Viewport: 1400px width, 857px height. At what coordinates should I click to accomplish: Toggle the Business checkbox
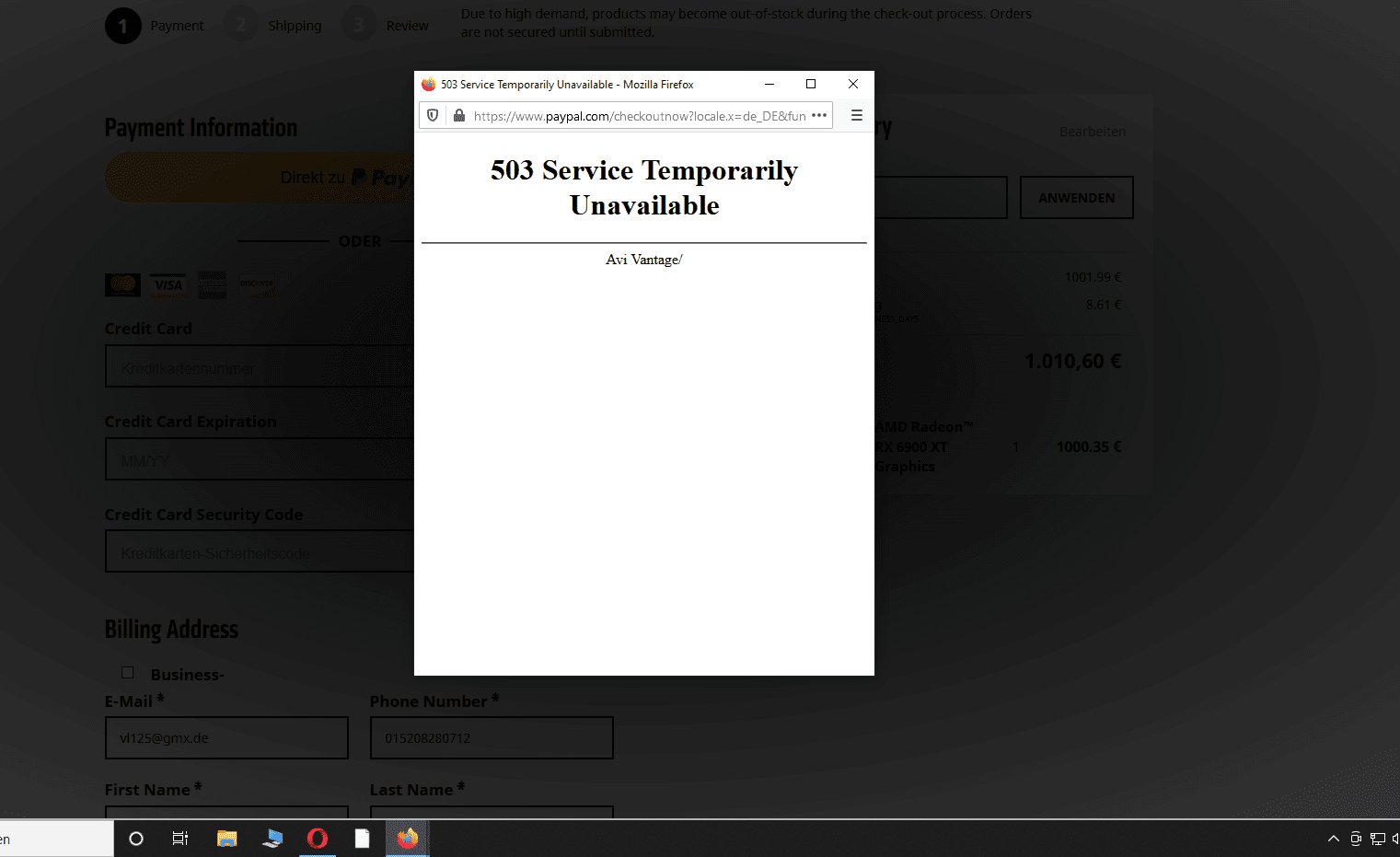tap(128, 673)
